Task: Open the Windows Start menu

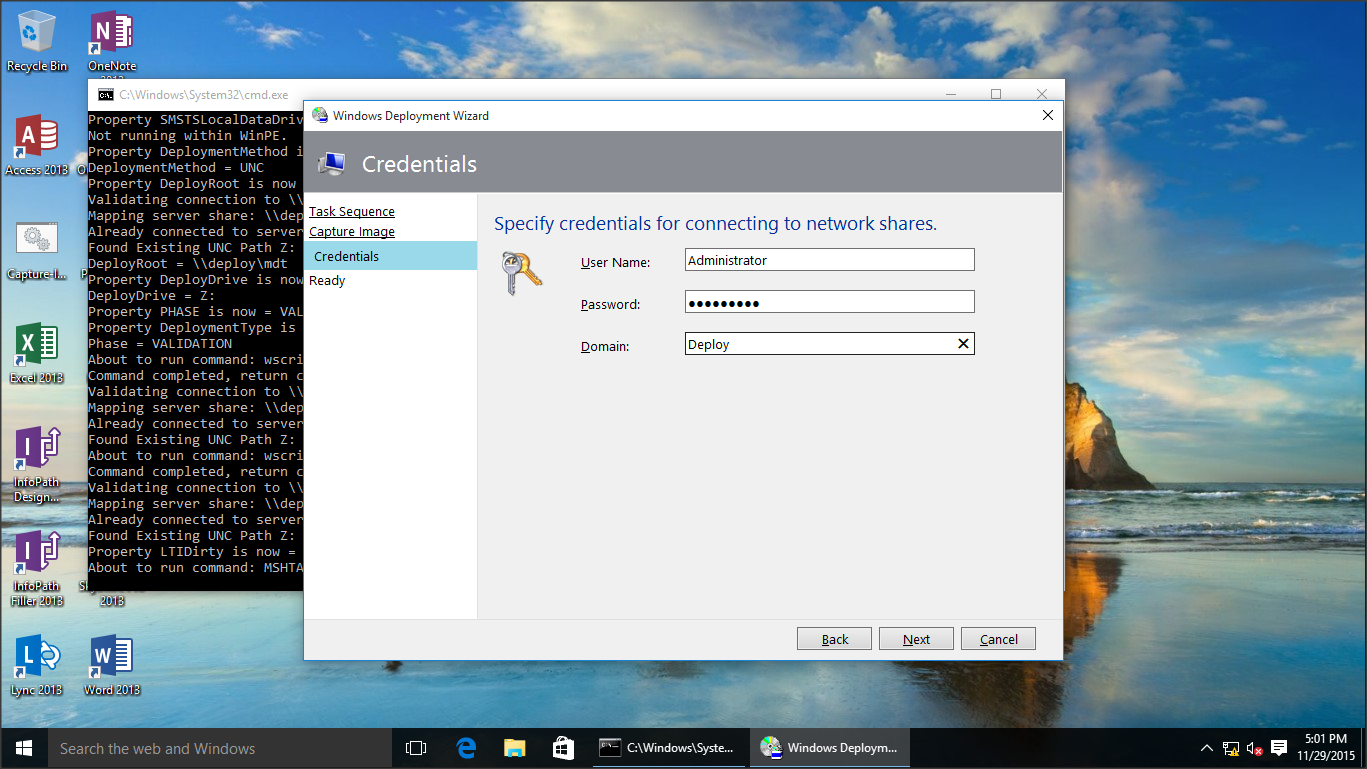Action: pyautogui.click(x=24, y=748)
